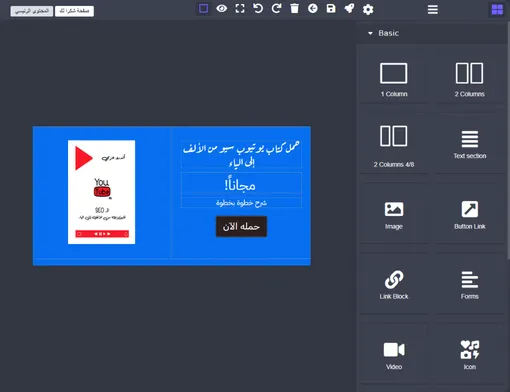510x392 pixels.
Task: Click the floppy disk save icon
Action: pos(331,9)
